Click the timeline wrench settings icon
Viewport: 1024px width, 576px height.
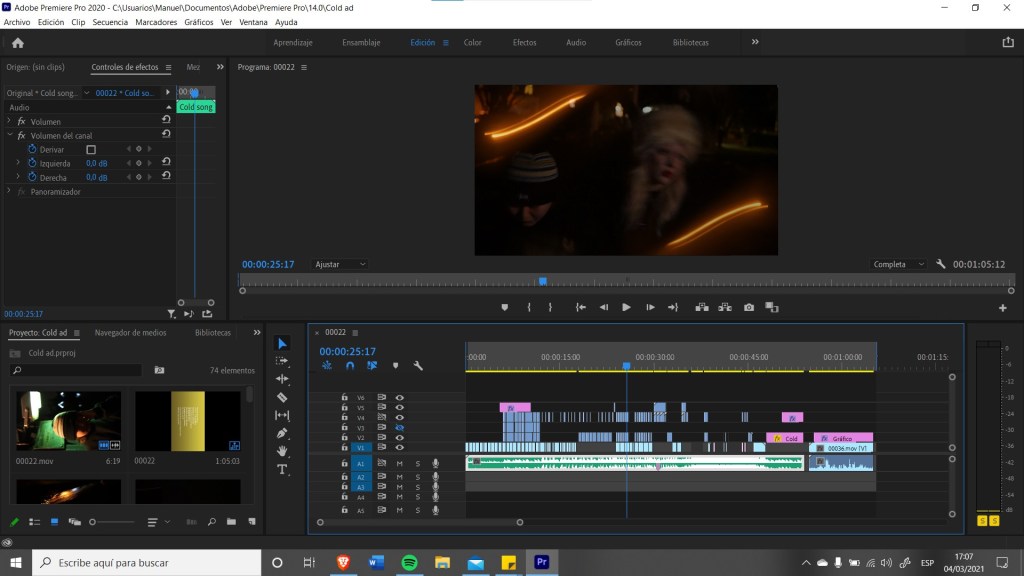point(418,366)
